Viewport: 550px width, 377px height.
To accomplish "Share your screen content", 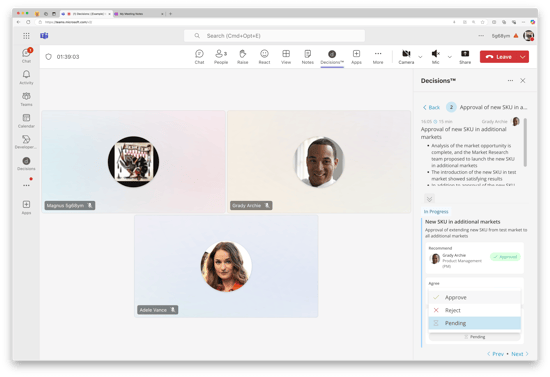I will click(x=465, y=56).
